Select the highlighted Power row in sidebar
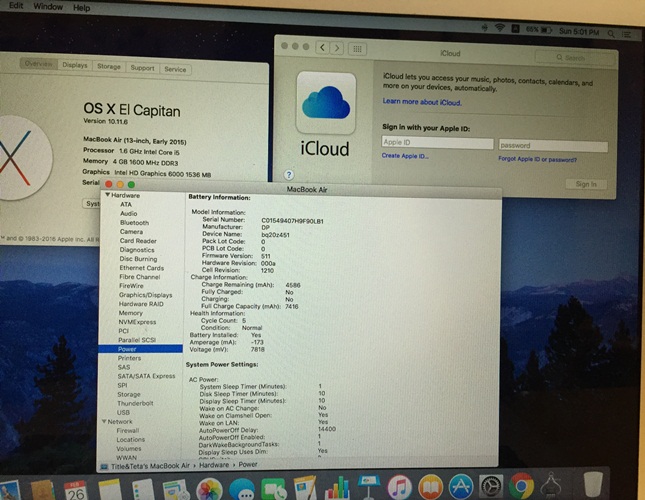Viewport: 645px width, 500px height. [140, 349]
